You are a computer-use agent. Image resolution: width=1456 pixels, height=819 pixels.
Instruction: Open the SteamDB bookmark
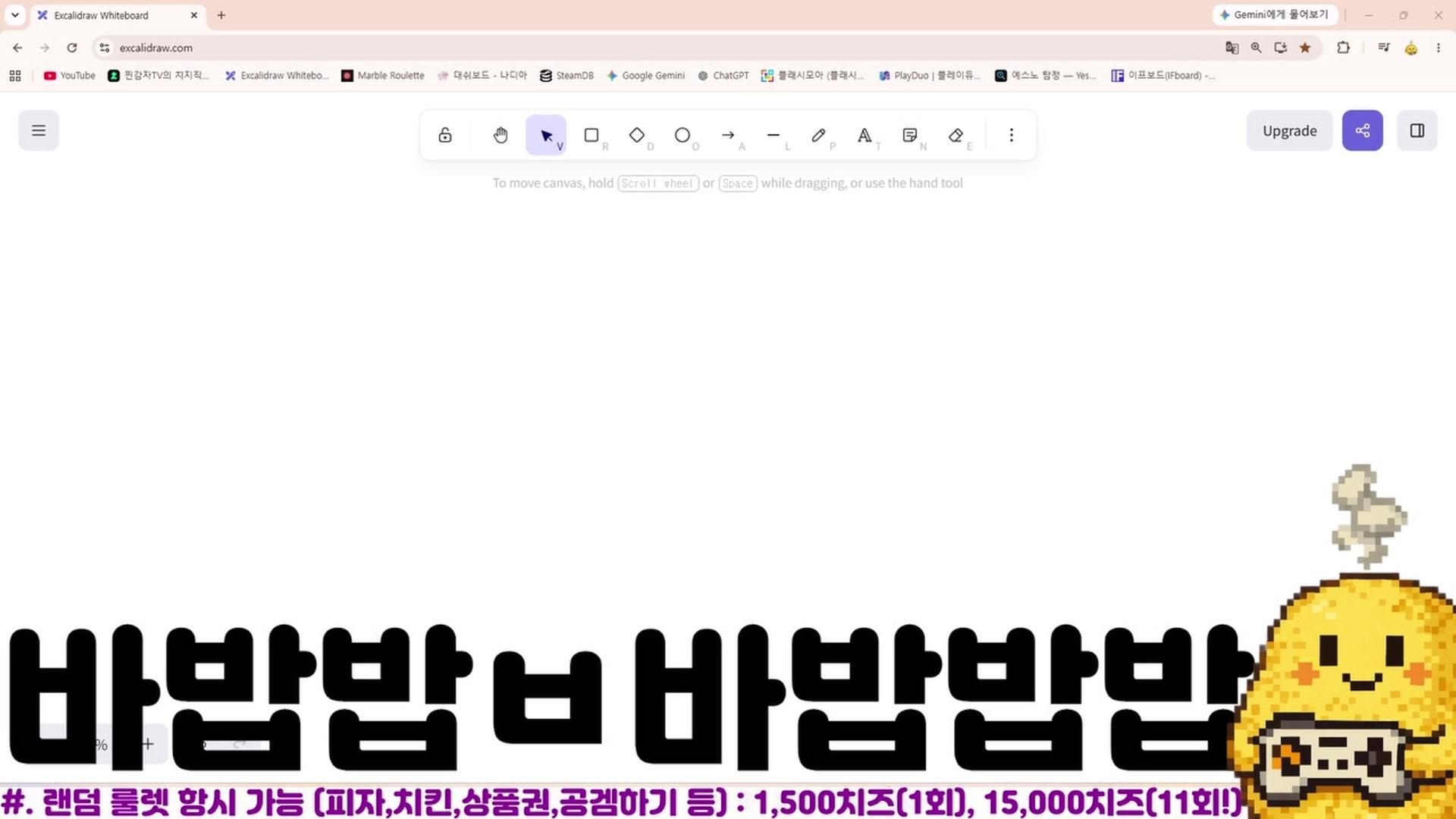[x=566, y=75]
